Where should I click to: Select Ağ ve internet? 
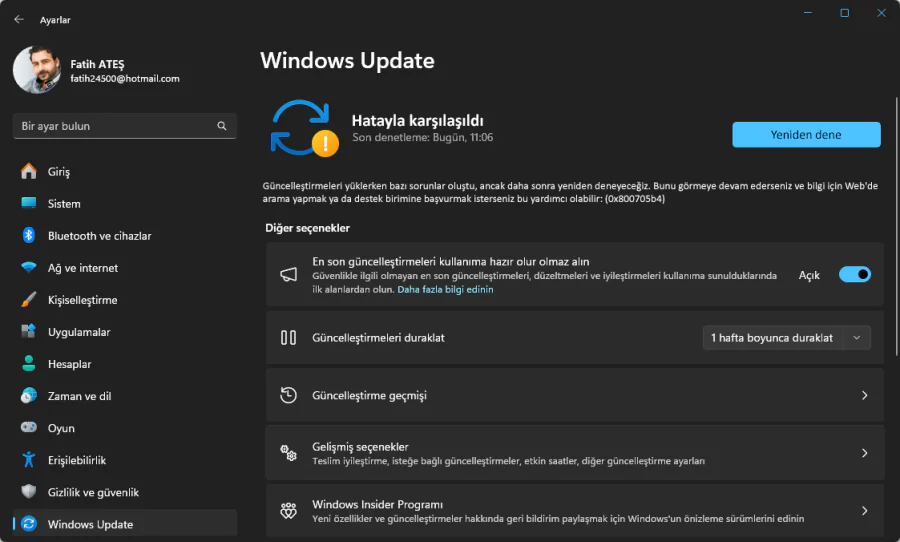point(83,268)
